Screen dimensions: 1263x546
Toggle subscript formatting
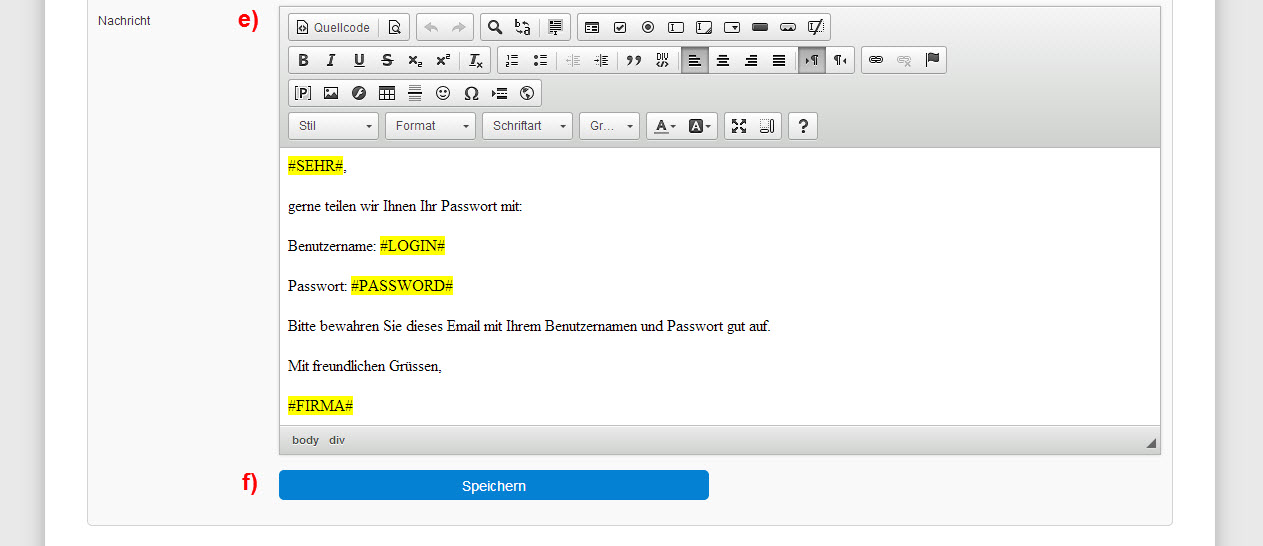[415, 60]
